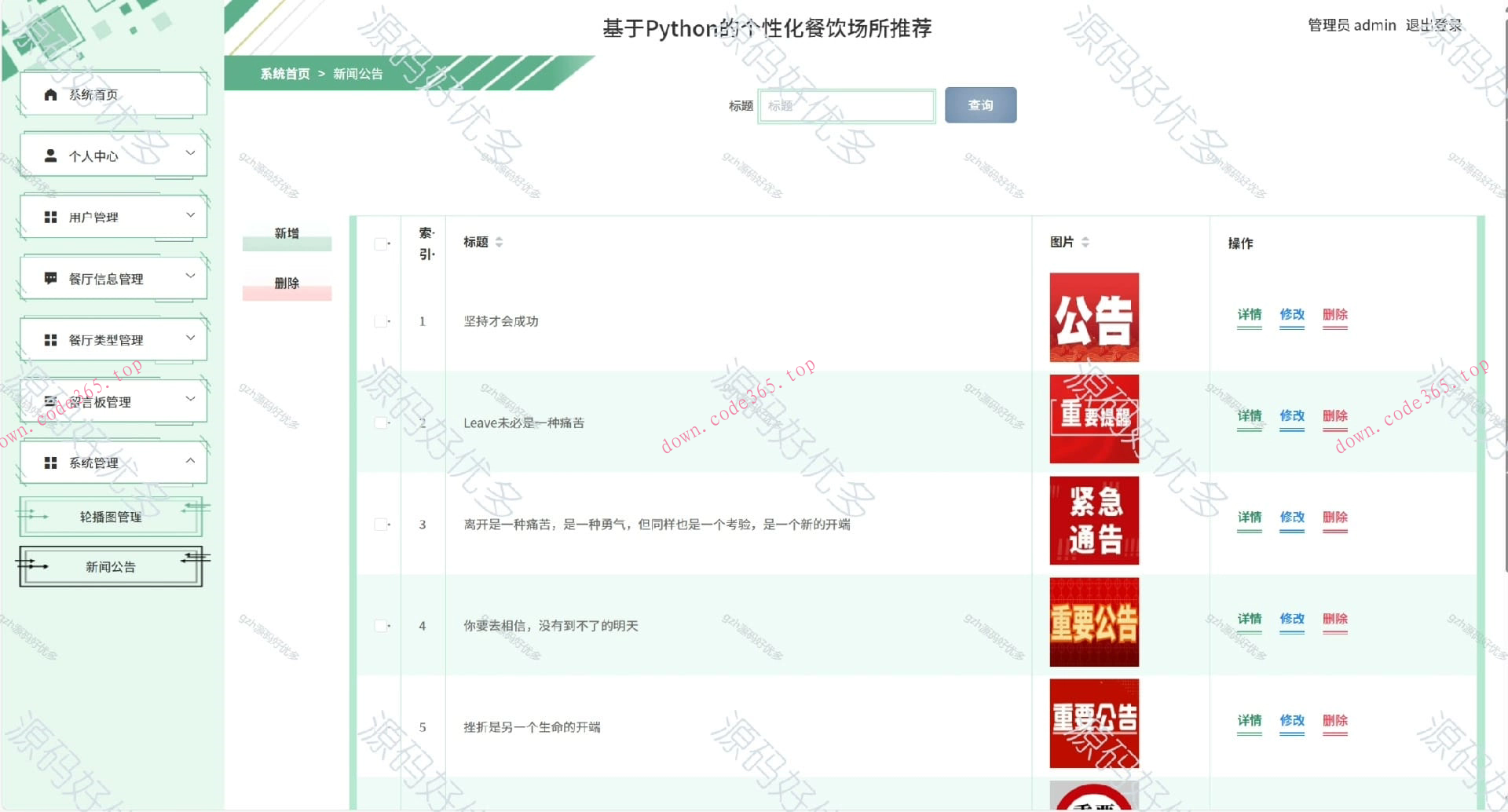Select the 系统首页 home icon

(49, 94)
